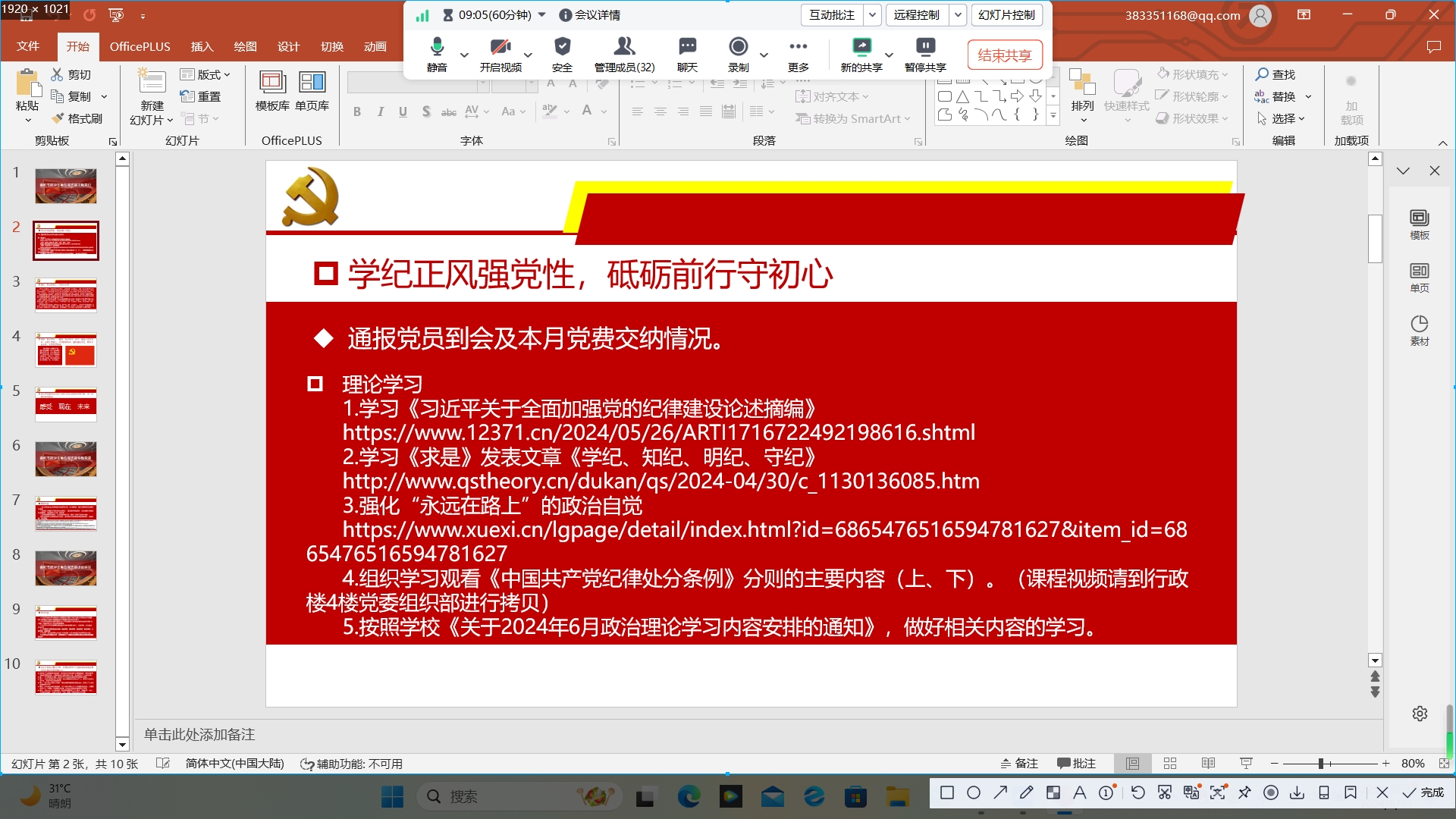Select slide 5 thumbnail
The height and width of the screenshot is (819, 1456).
point(66,404)
